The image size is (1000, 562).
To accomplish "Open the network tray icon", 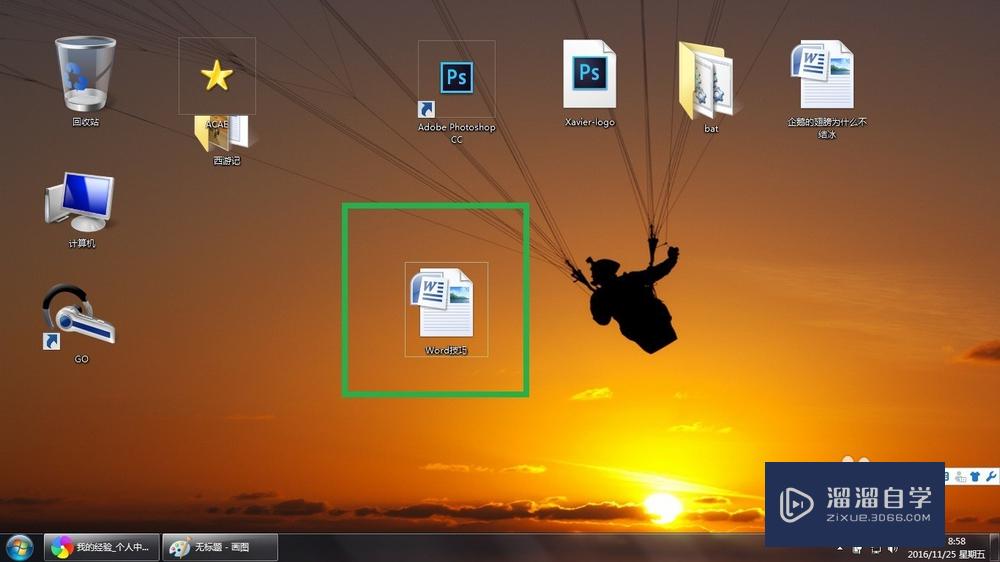I will point(875,549).
